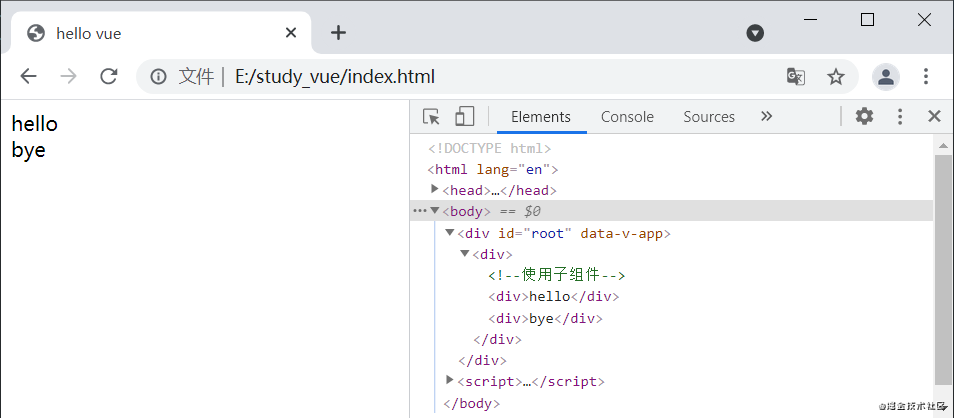The image size is (954, 418).
Task: Expand the head element node
Action: pyautogui.click(x=435, y=189)
